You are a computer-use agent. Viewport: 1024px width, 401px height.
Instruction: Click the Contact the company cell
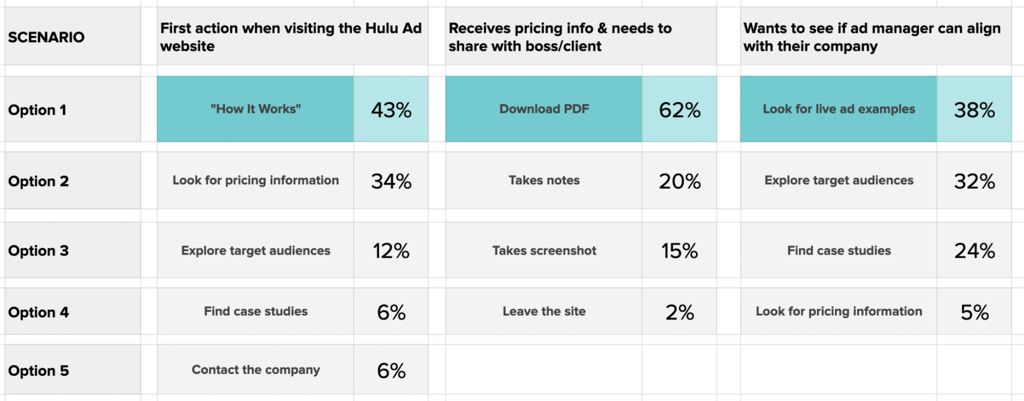255,370
